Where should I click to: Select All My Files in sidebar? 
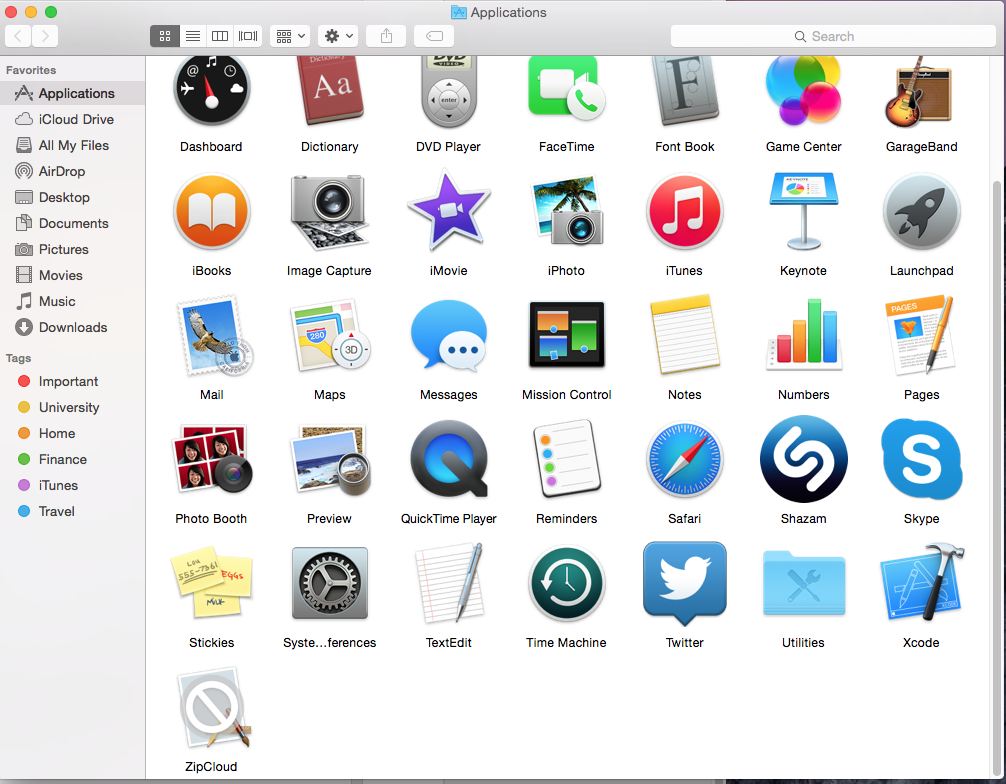pyautogui.click(x=72, y=146)
